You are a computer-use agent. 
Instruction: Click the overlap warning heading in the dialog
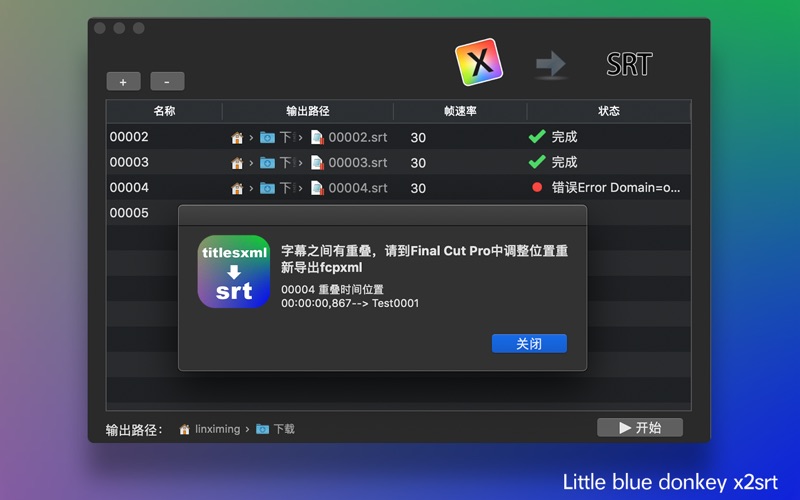(424, 259)
